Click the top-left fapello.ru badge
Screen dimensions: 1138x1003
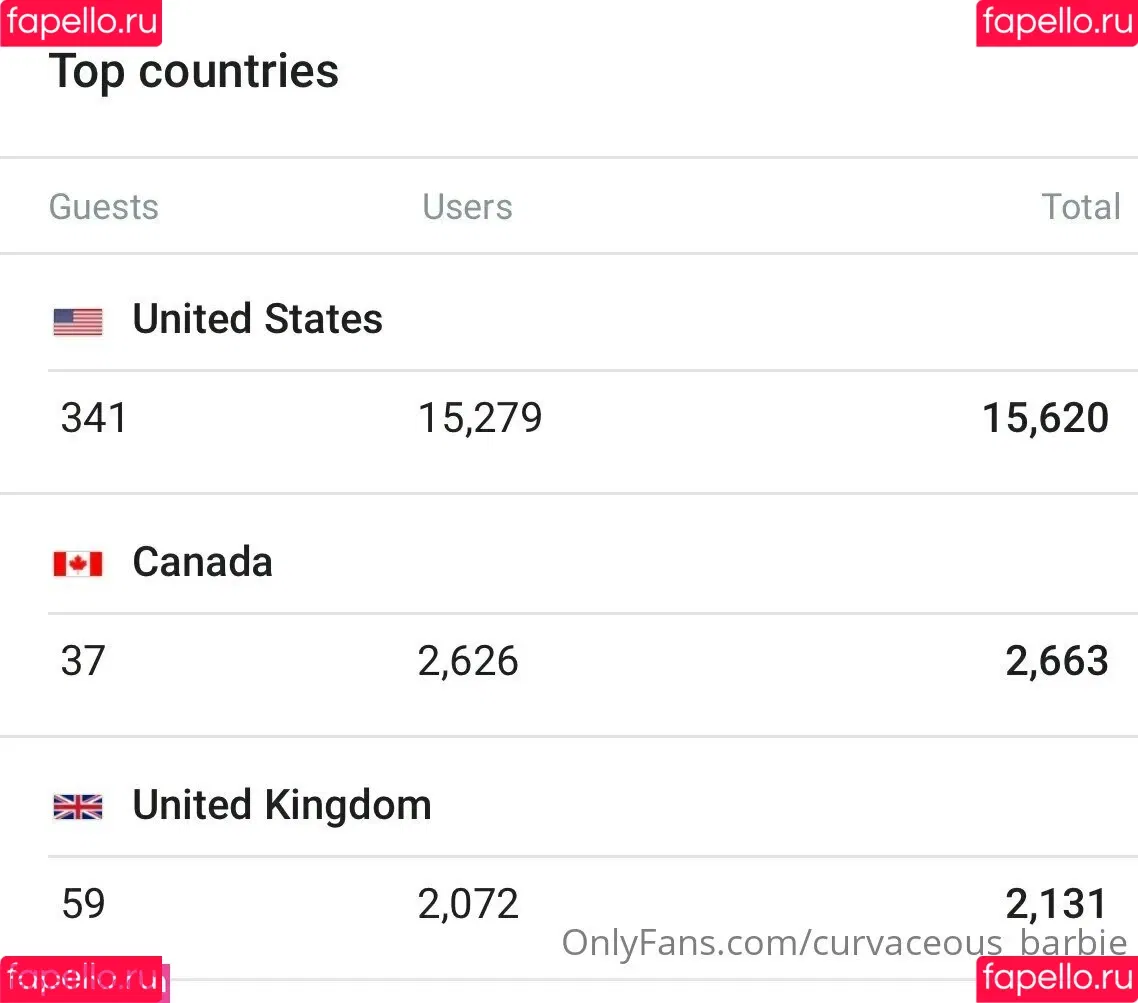pos(81,22)
